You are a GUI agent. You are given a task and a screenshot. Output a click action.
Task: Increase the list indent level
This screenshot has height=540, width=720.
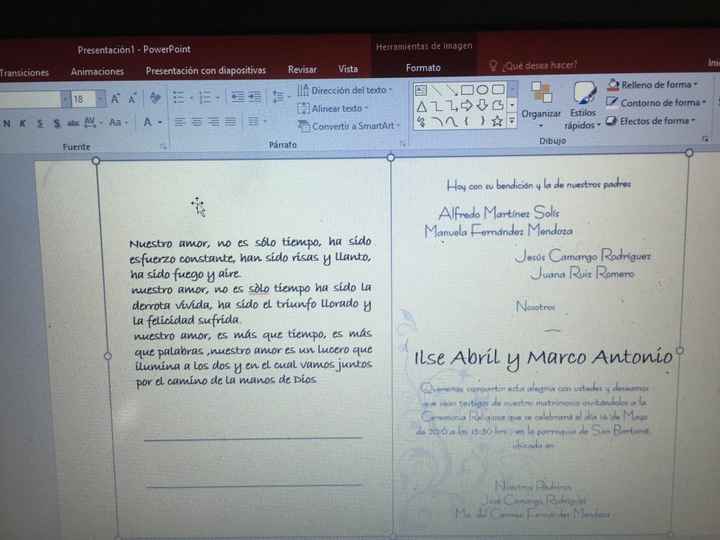[255, 96]
